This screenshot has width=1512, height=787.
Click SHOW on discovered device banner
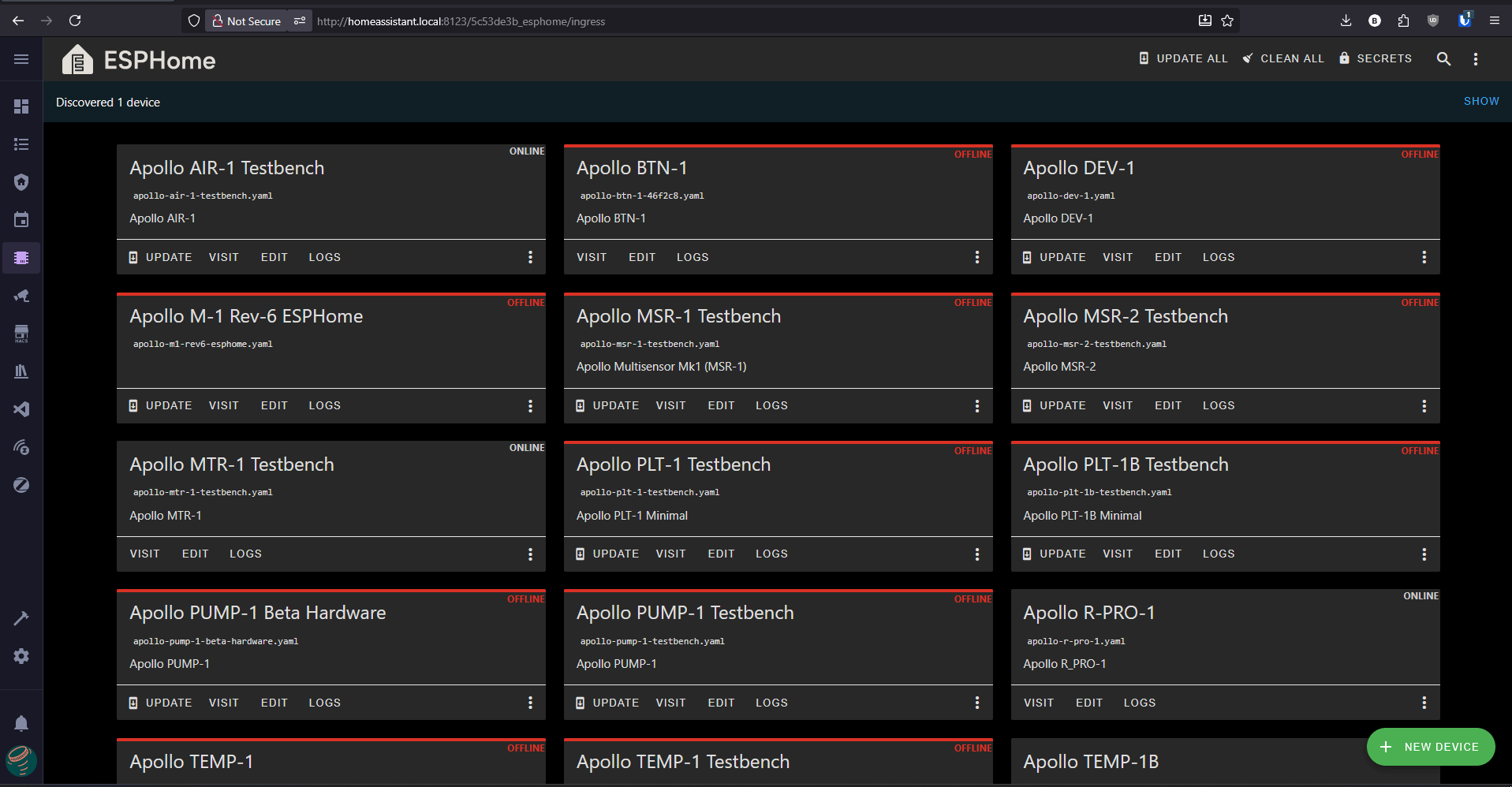[x=1481, y=102]
